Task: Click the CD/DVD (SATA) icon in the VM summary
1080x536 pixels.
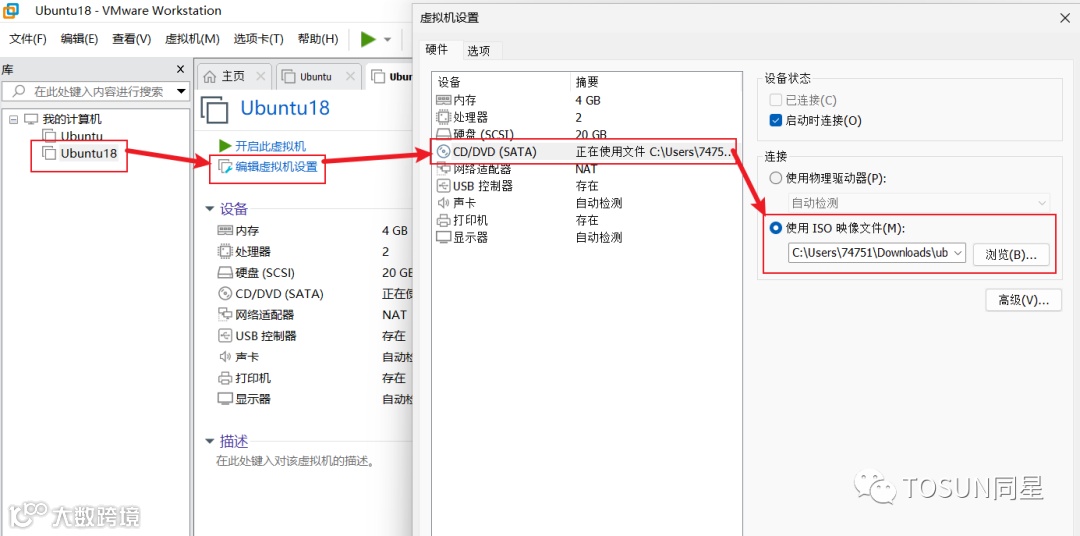Action: (x=225, y=293)
